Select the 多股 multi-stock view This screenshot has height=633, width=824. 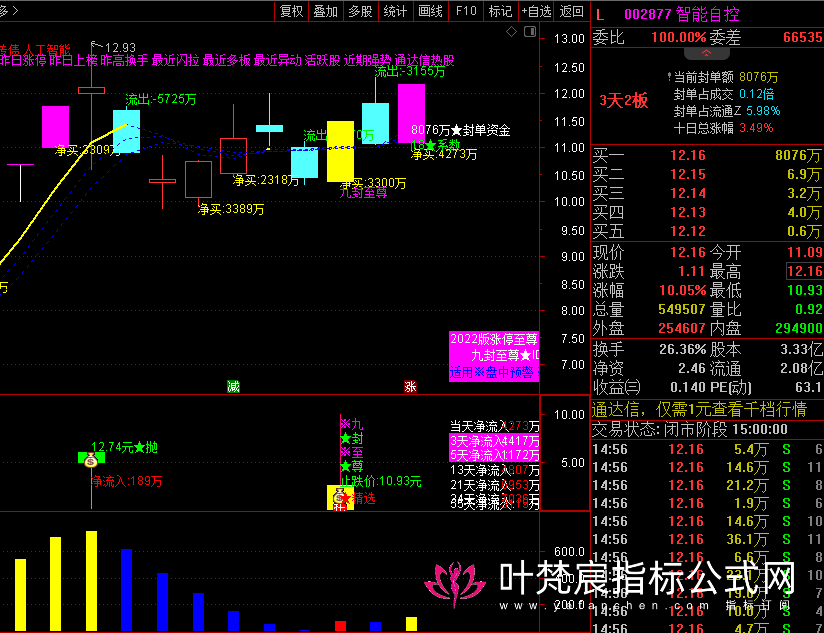(x=360, y=11)
